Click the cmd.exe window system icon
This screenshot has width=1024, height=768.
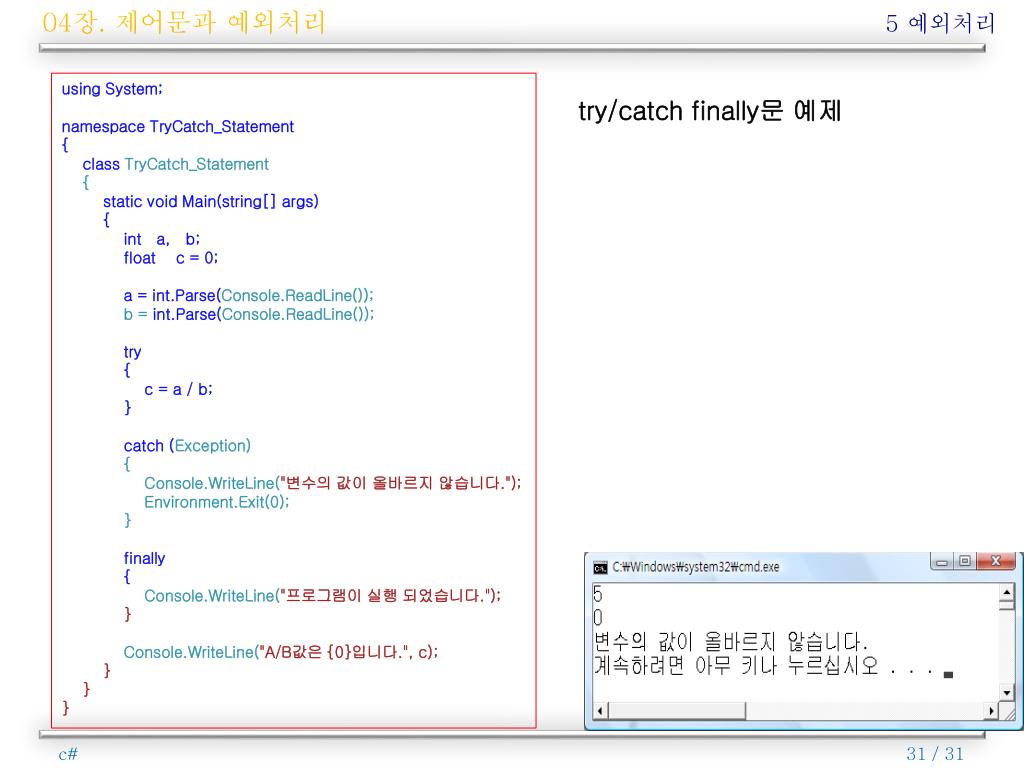point(600,568)
